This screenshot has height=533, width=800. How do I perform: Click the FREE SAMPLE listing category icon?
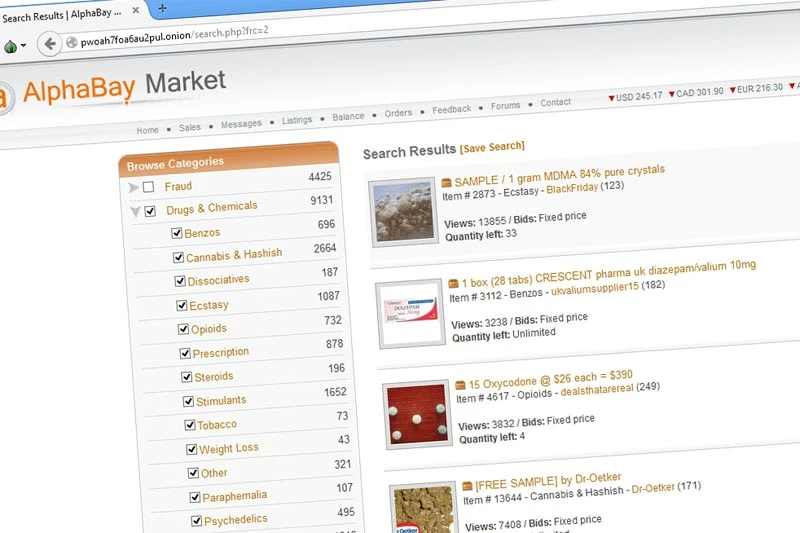(x=467, y=486)
